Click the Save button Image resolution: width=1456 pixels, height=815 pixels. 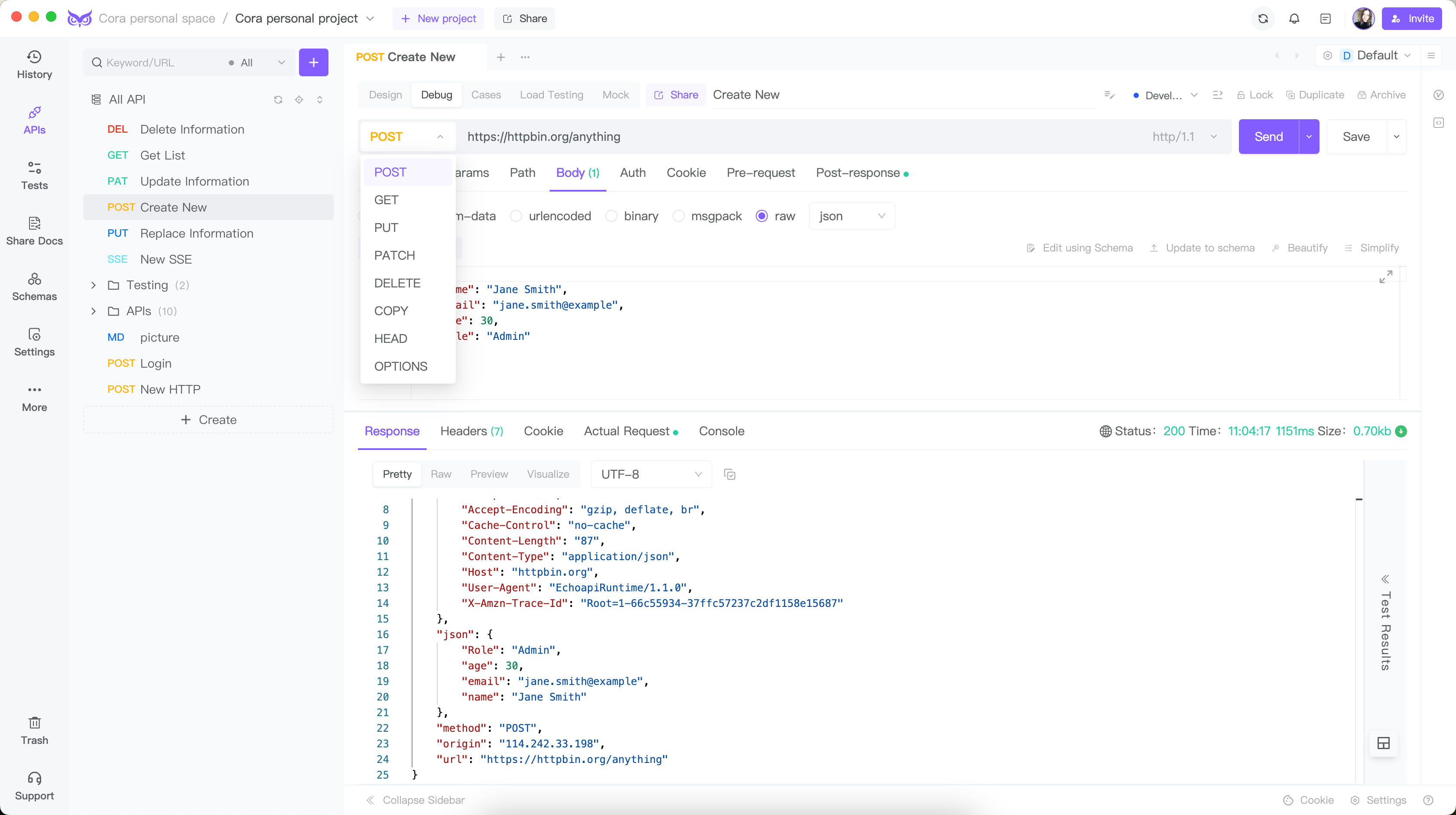pyautogui.click(x=1356, y=136)
